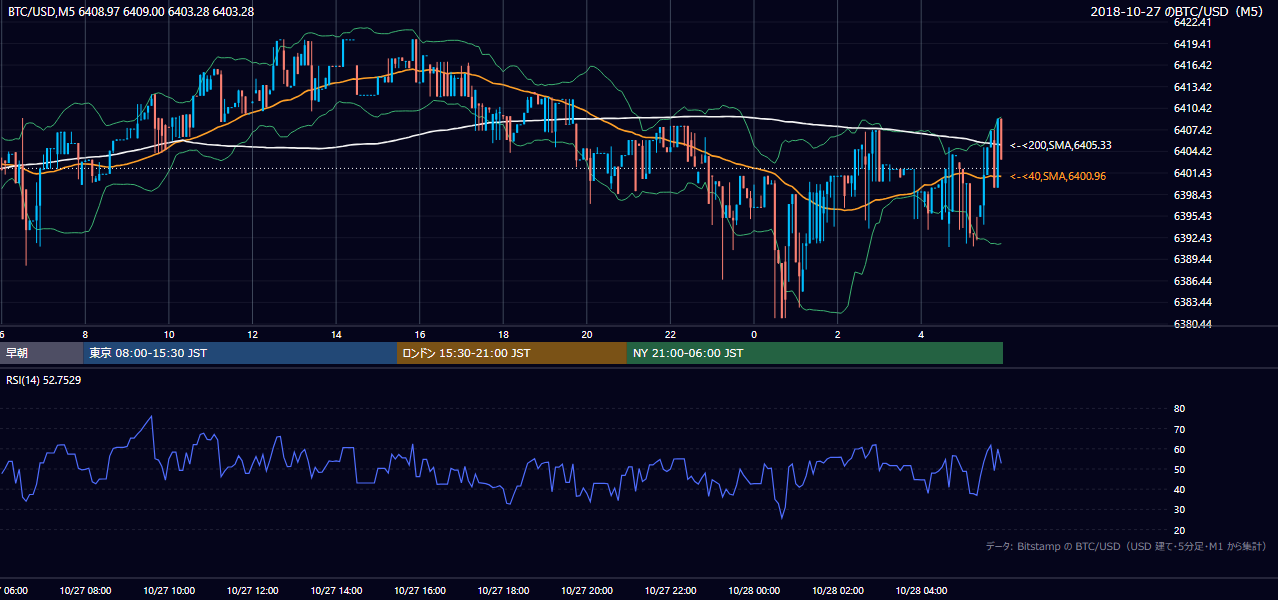Screen dimensions: 1278x600
Task: Click the RSI(14) 52.7529 indicator label
Action: tap(44, 380)
